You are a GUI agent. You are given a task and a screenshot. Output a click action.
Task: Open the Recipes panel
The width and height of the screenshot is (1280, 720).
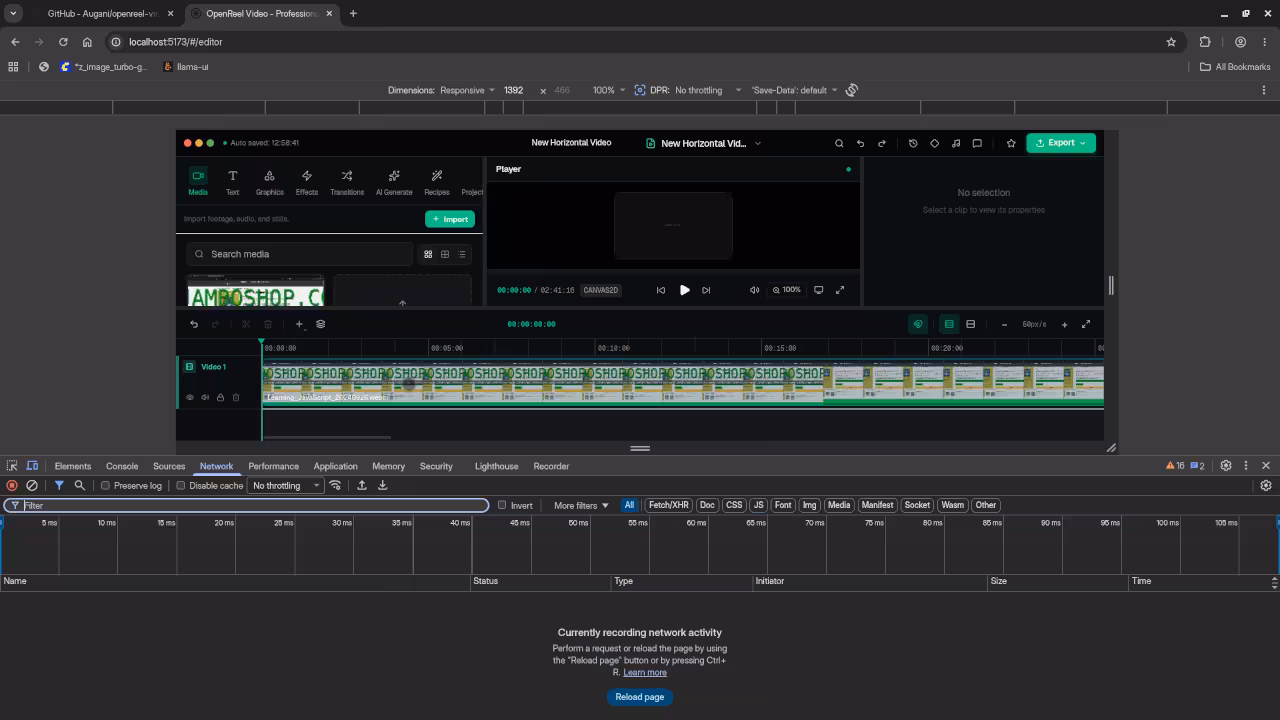coord(437,182)
